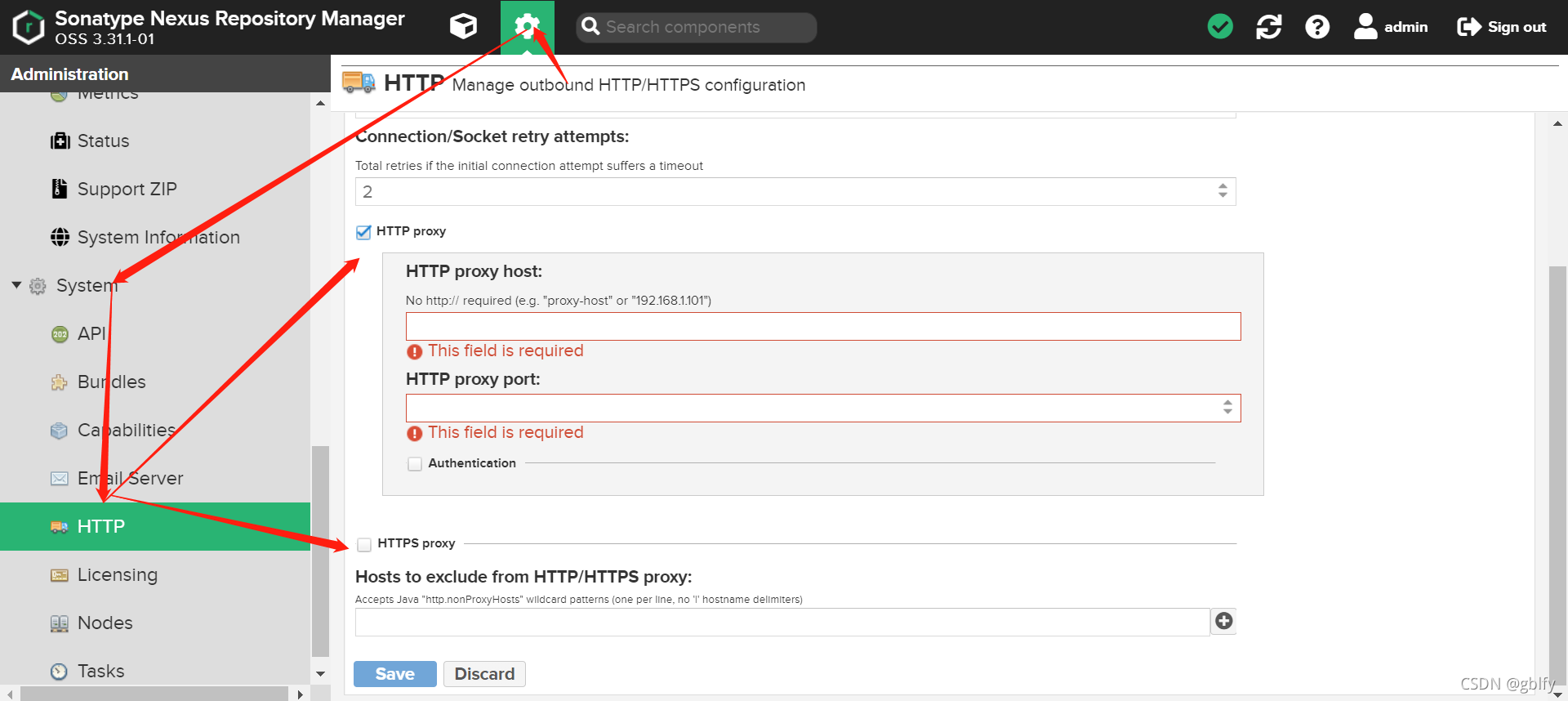Open Support ZIP in the sidebar
Viewport: 1568px width, 701px height.
coord(127,190)
